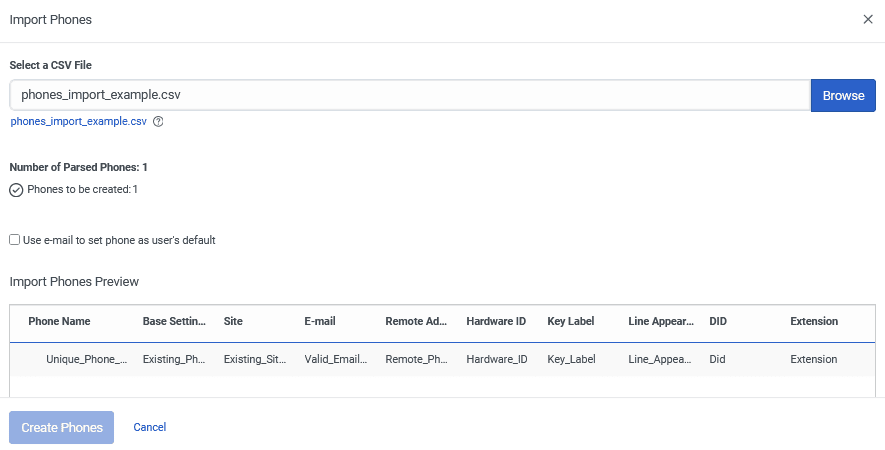This screenshot has height=450, width=885.
Task: Click the DID column header
Action: point(718,321)
